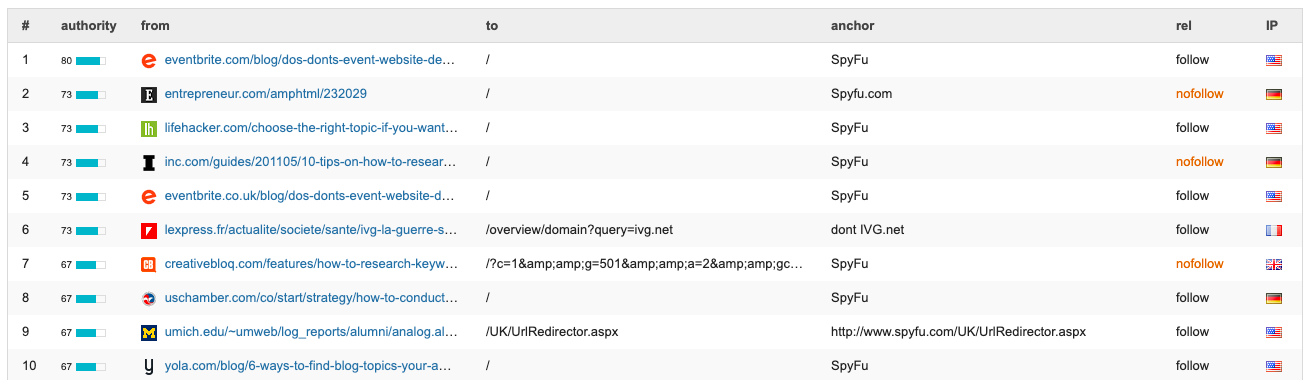Click the UK flag in the creativebloq.com row
Viewport: 1310px width, 380px height.
point(1273,264)
